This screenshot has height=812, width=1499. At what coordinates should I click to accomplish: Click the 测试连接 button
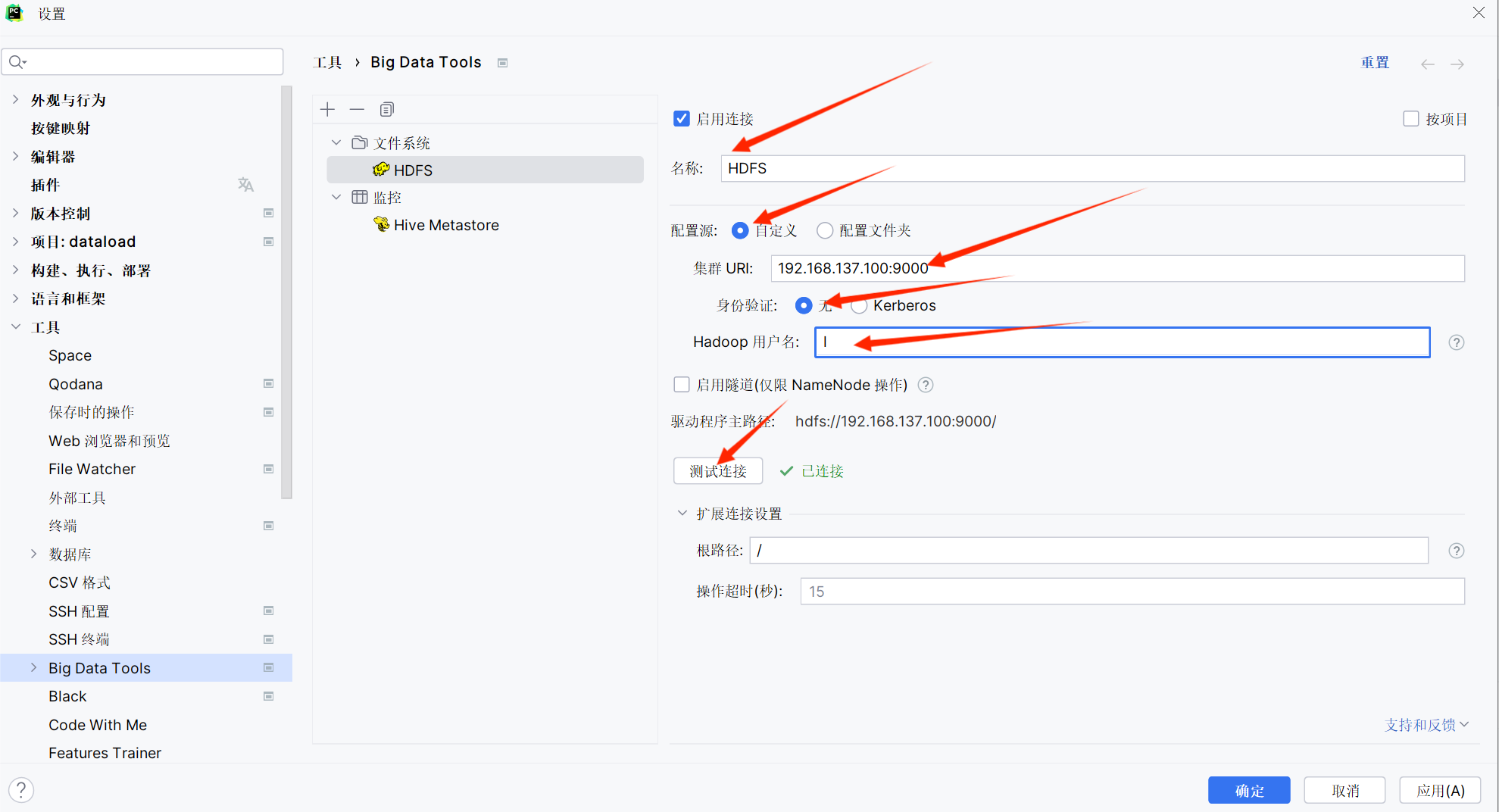(717, 470)
